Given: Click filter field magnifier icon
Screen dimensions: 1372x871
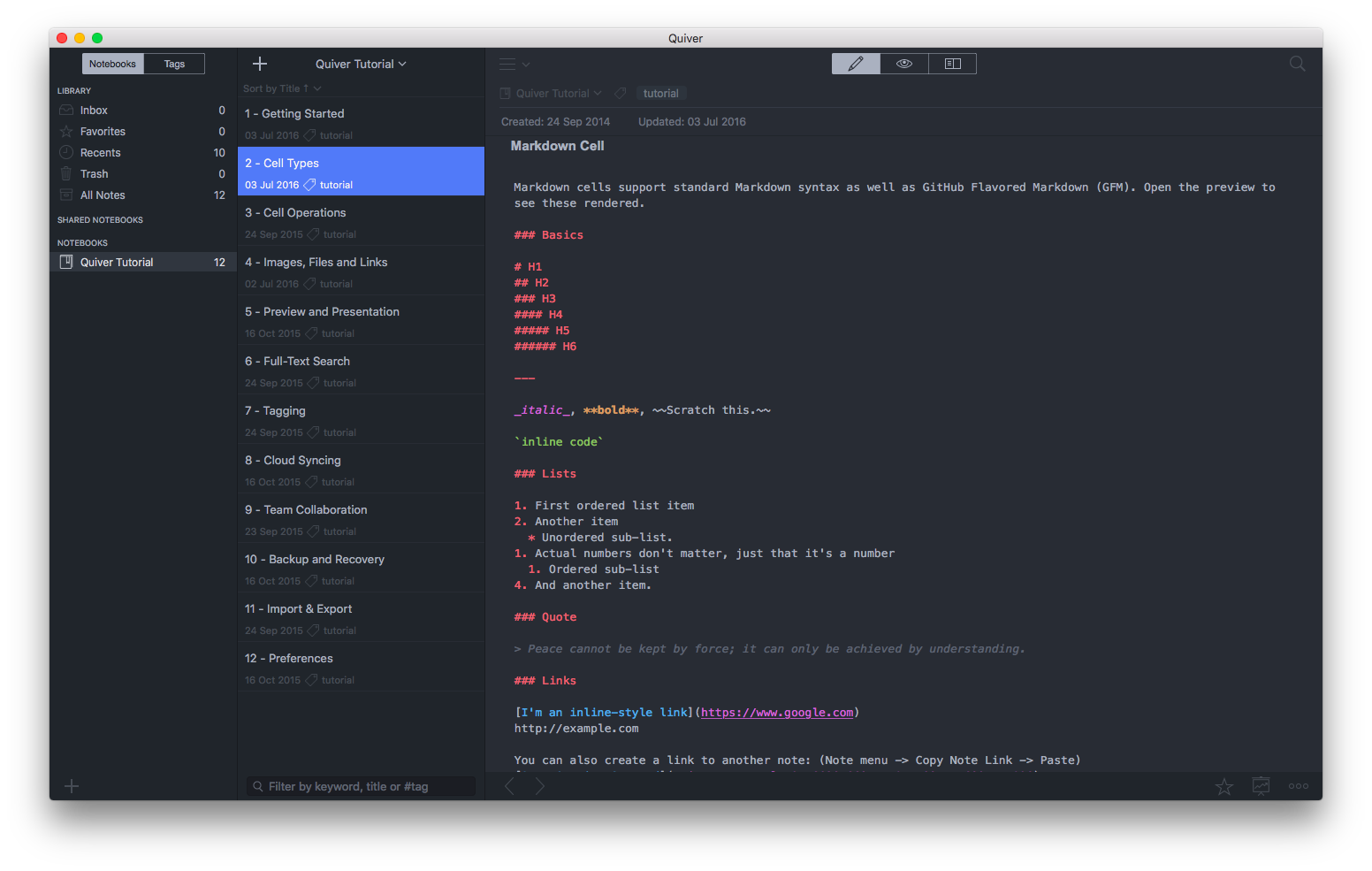Looking at the screenshot, I should pyautogui.click(x=258, y=786).
